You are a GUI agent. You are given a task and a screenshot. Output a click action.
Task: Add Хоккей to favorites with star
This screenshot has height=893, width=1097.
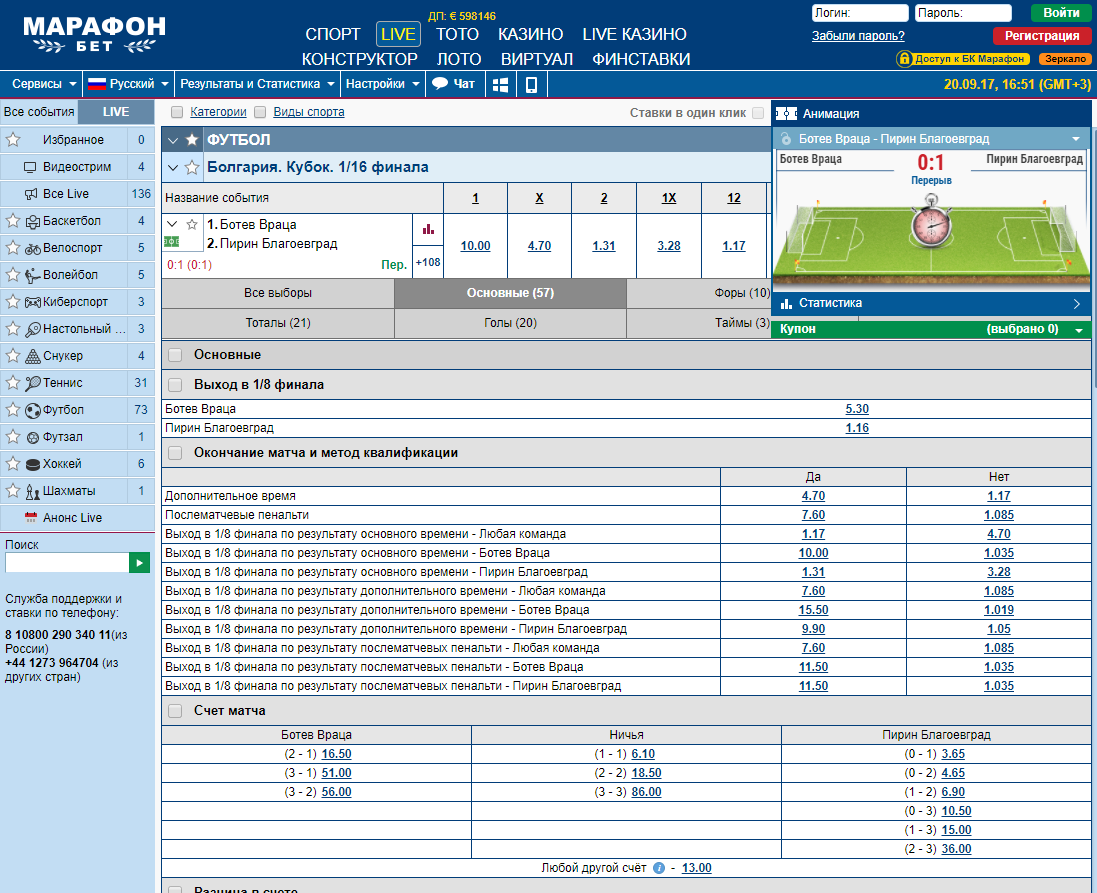pos(13,464)
